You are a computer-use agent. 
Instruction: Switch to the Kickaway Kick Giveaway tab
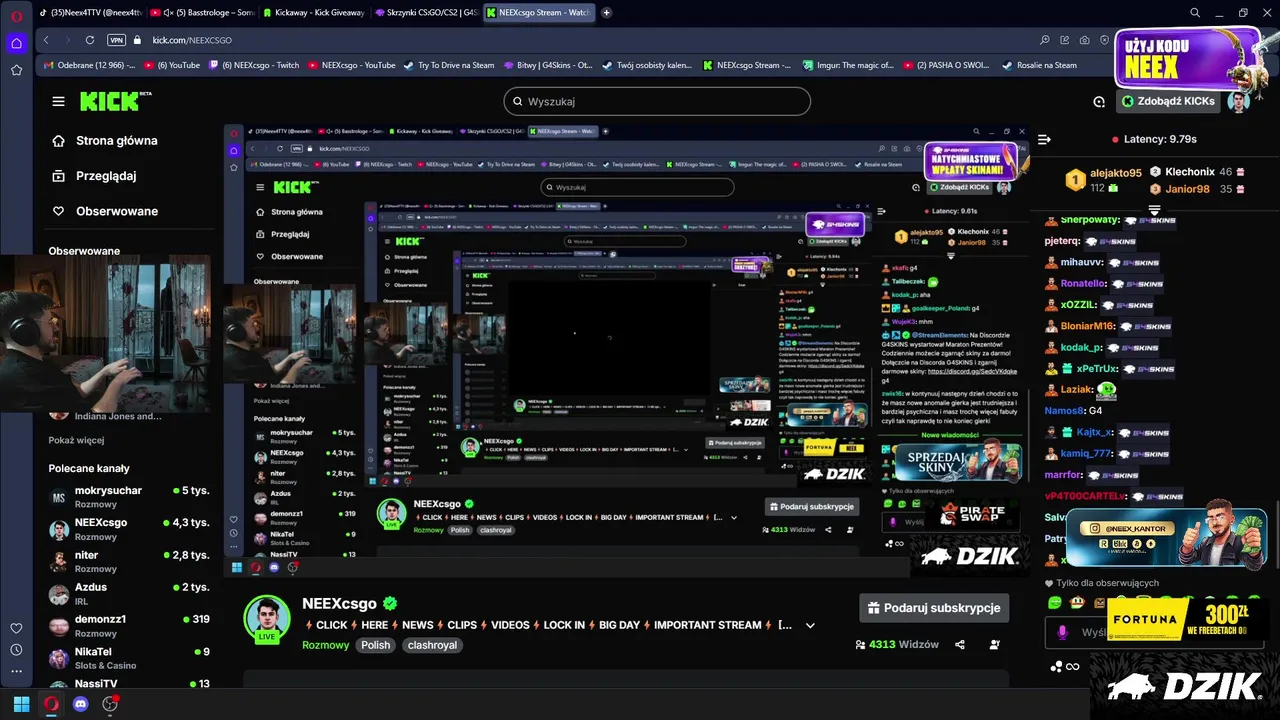[x=315, y=13]
